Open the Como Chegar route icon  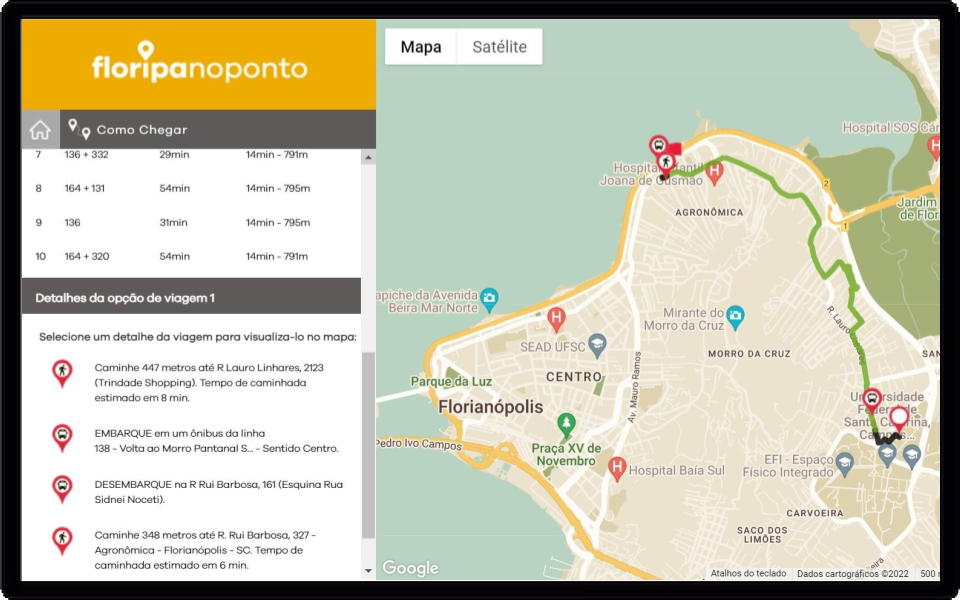(79, 129)
